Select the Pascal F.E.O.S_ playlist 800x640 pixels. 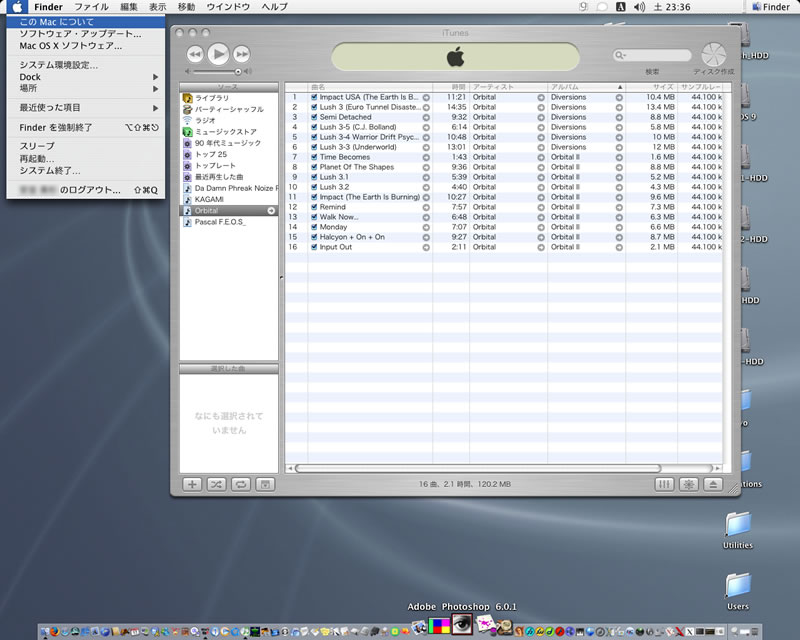click(229, 222)
